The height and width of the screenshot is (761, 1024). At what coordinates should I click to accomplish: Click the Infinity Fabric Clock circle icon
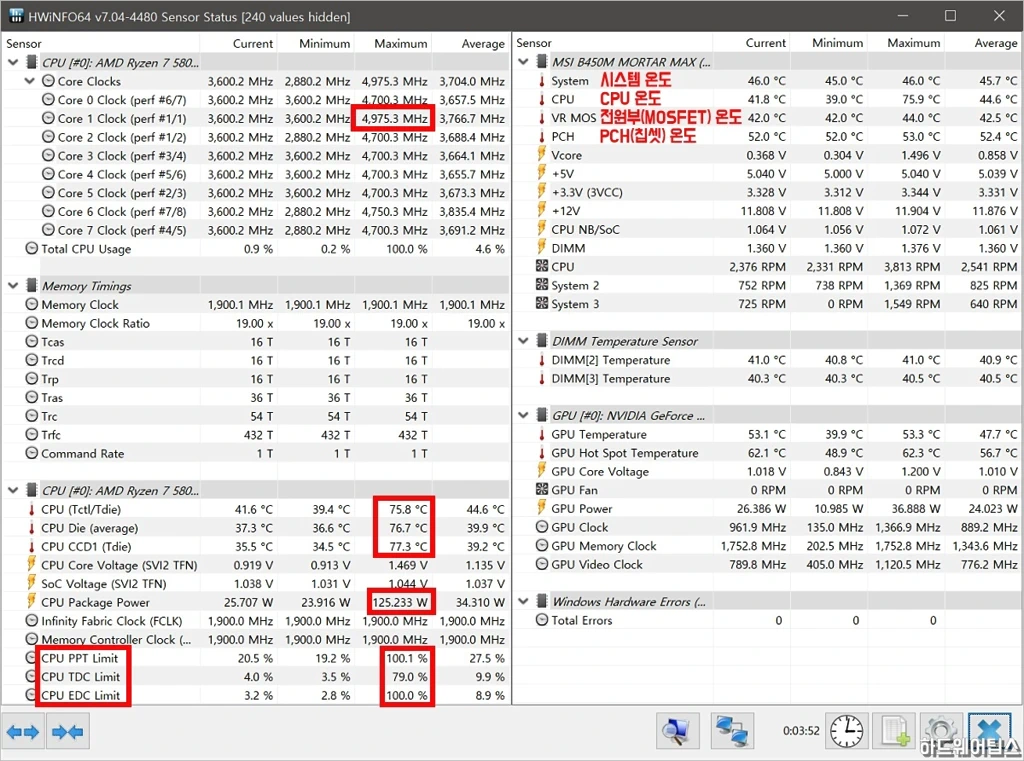tap(31, 621)
